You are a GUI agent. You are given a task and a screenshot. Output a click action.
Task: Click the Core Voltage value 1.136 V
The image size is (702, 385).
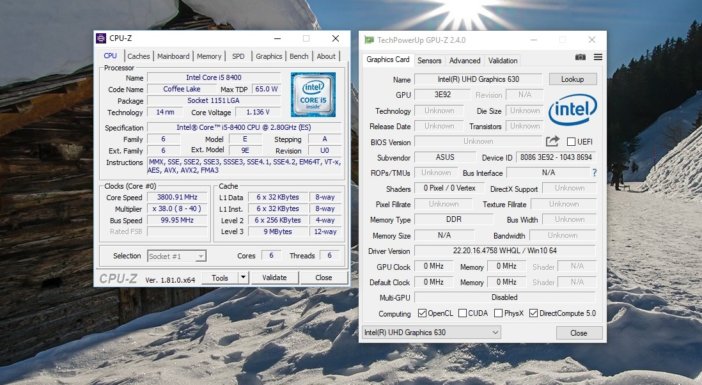(x=258, y=112)
